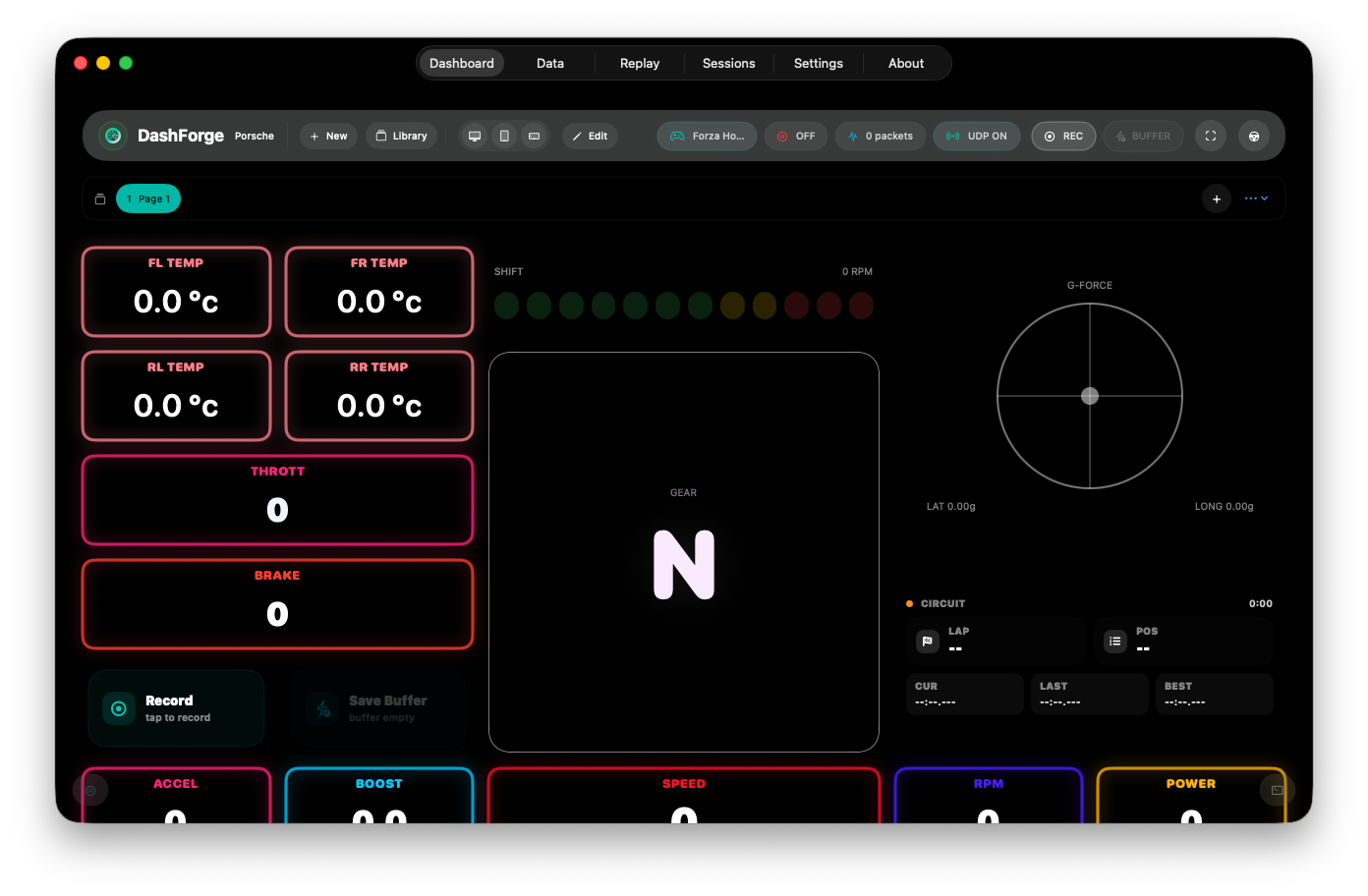Click the round button overlapping ACCEL widget
The image size is (1368, 896).
tap(90, 790)
